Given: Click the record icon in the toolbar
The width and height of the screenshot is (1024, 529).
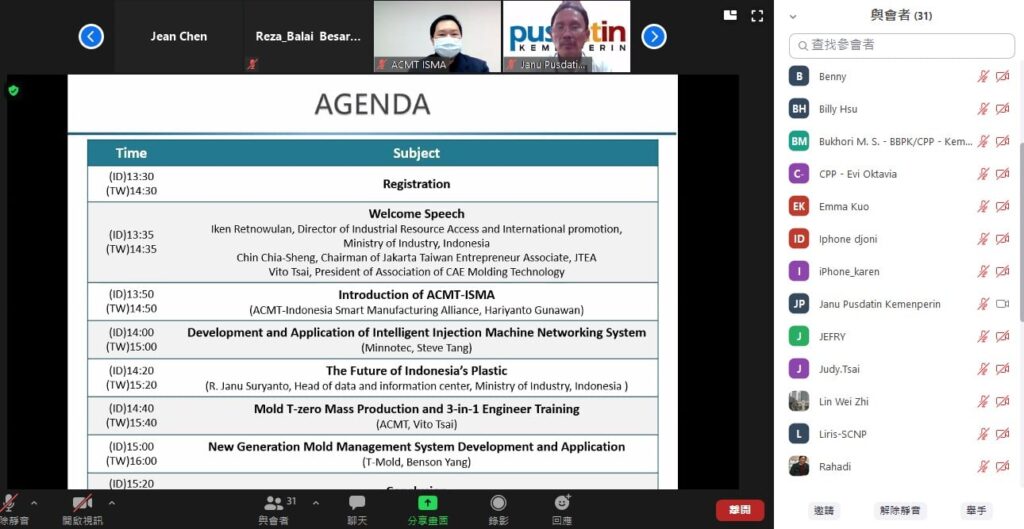Looking at the screenshot, I should 498,503.
